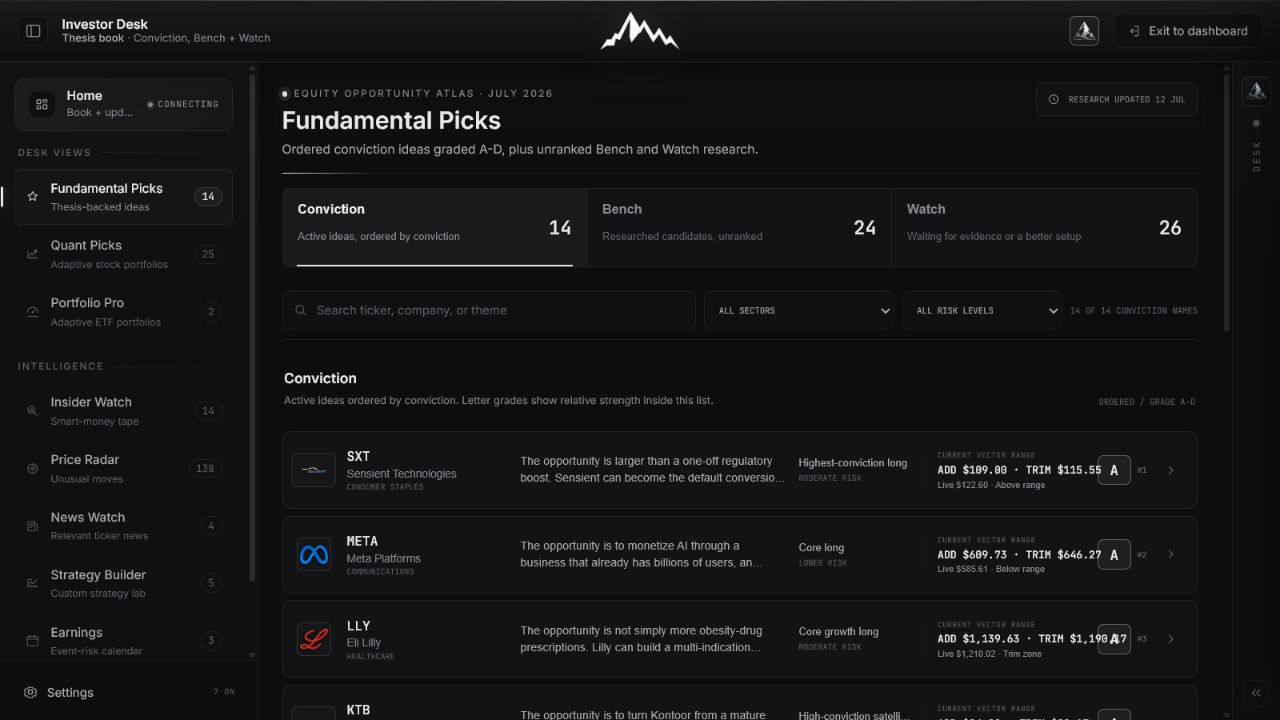1280x720 pixels.
Task: Click the mountain logo avatar in header
Action: [1084, 31]
